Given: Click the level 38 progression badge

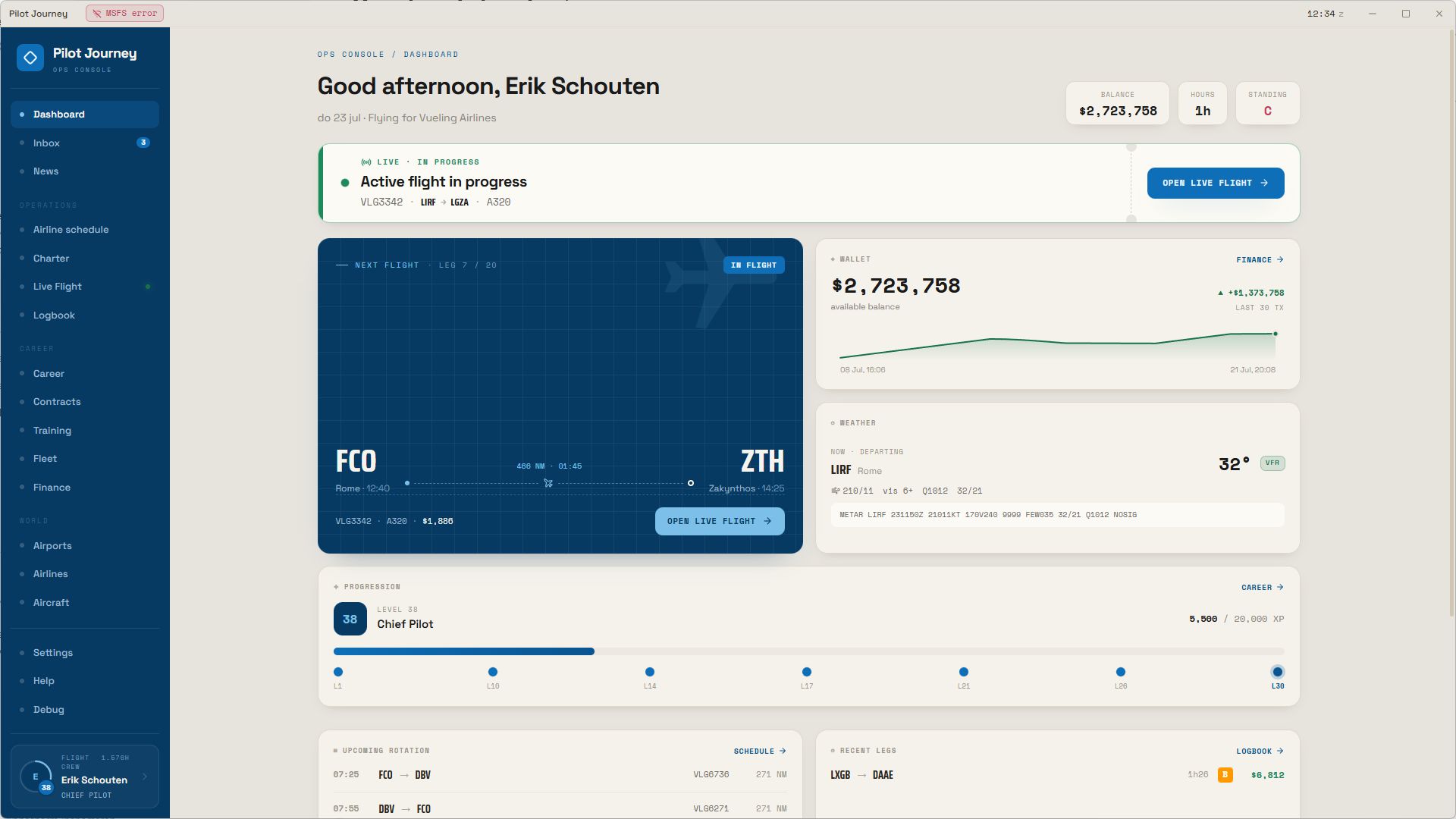Looking at the screenshot, I should pos(350,619).
